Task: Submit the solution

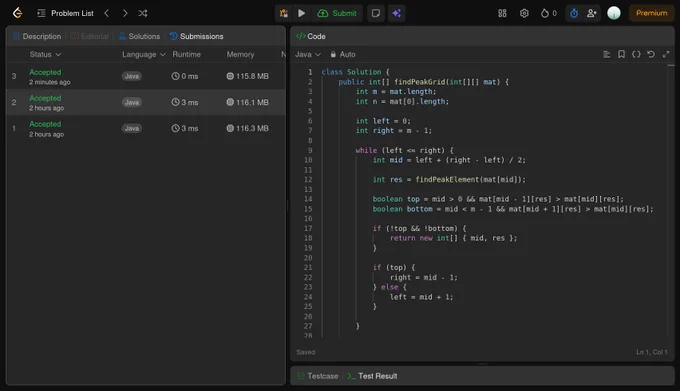Action: (x=337, y=13)
